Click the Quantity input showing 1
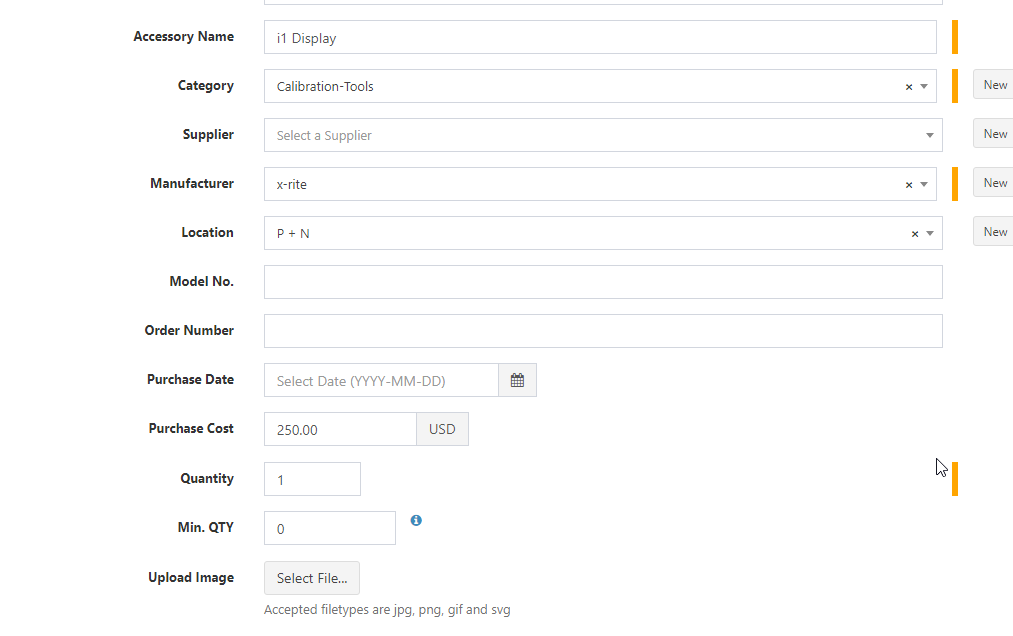1013x636 pixels. click(x=312, y=478)
